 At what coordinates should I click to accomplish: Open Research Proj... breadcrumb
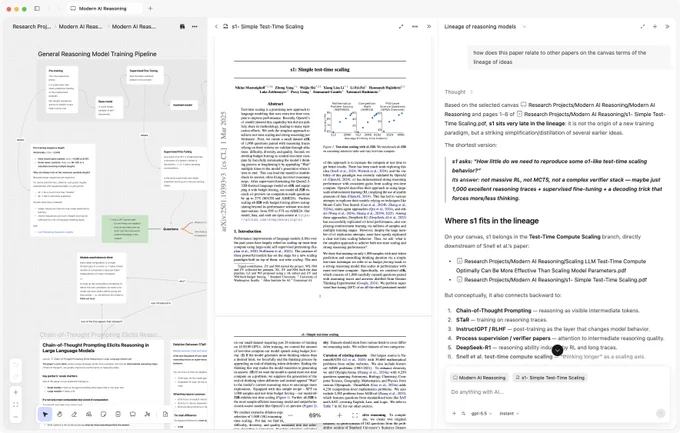32,26
